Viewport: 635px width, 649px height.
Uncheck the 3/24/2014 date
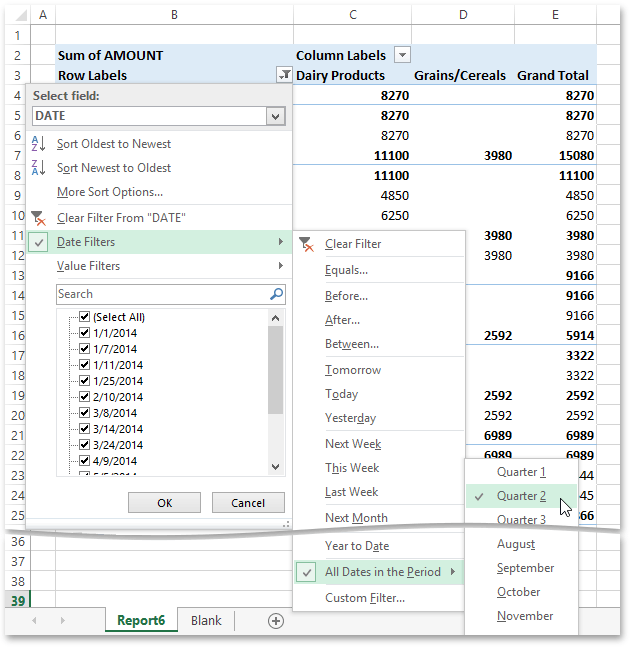point(84,445)
